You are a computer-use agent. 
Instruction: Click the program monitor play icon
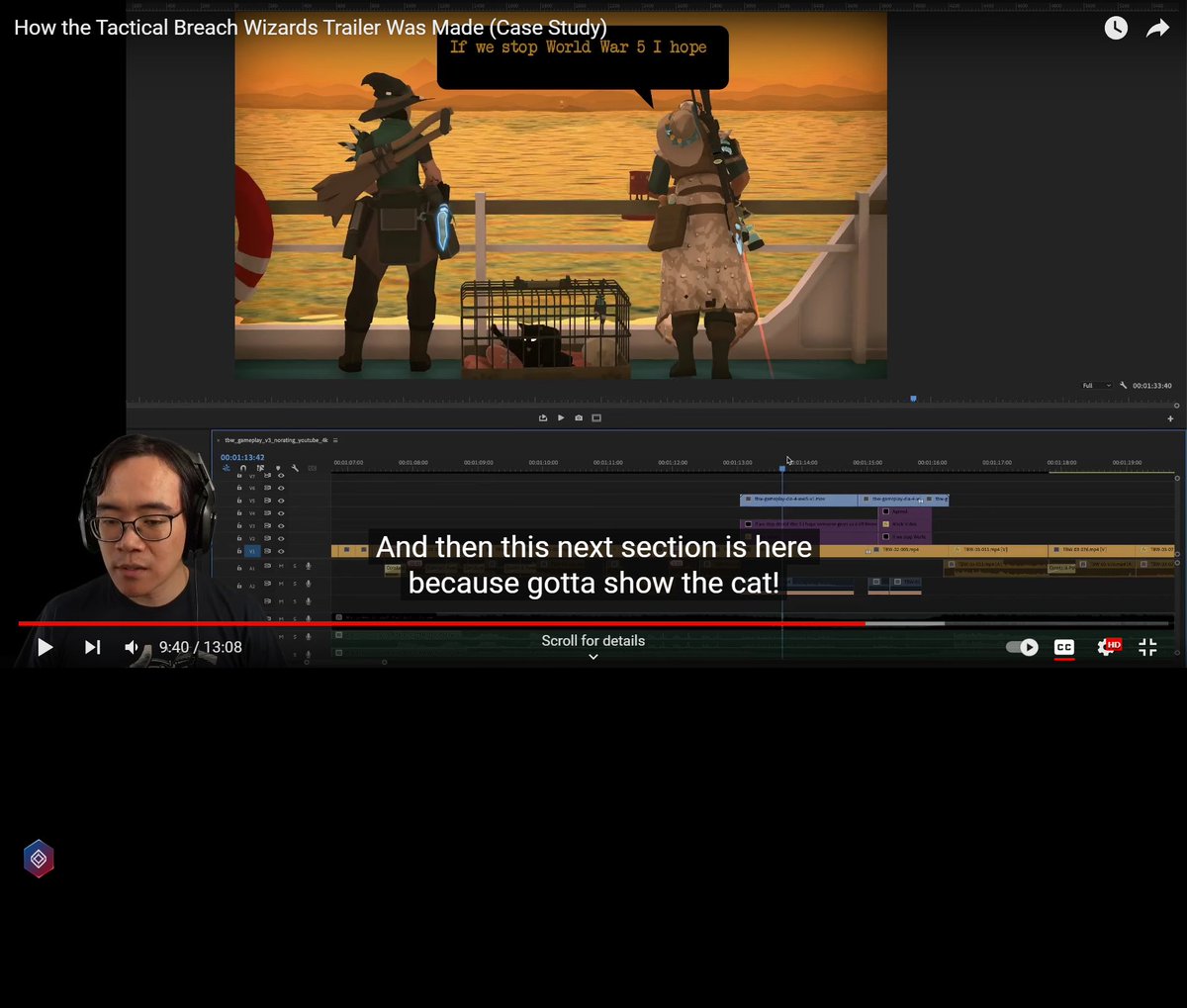pos(561,418)
